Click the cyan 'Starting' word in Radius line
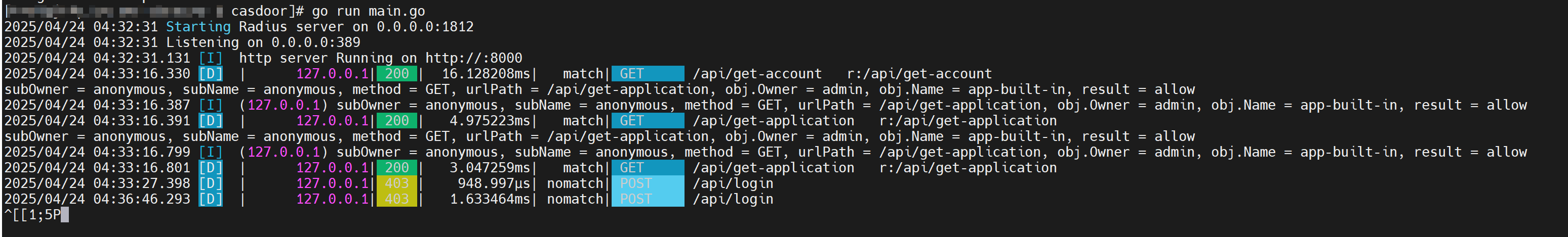1568x237 pixels. pos(198,27)
